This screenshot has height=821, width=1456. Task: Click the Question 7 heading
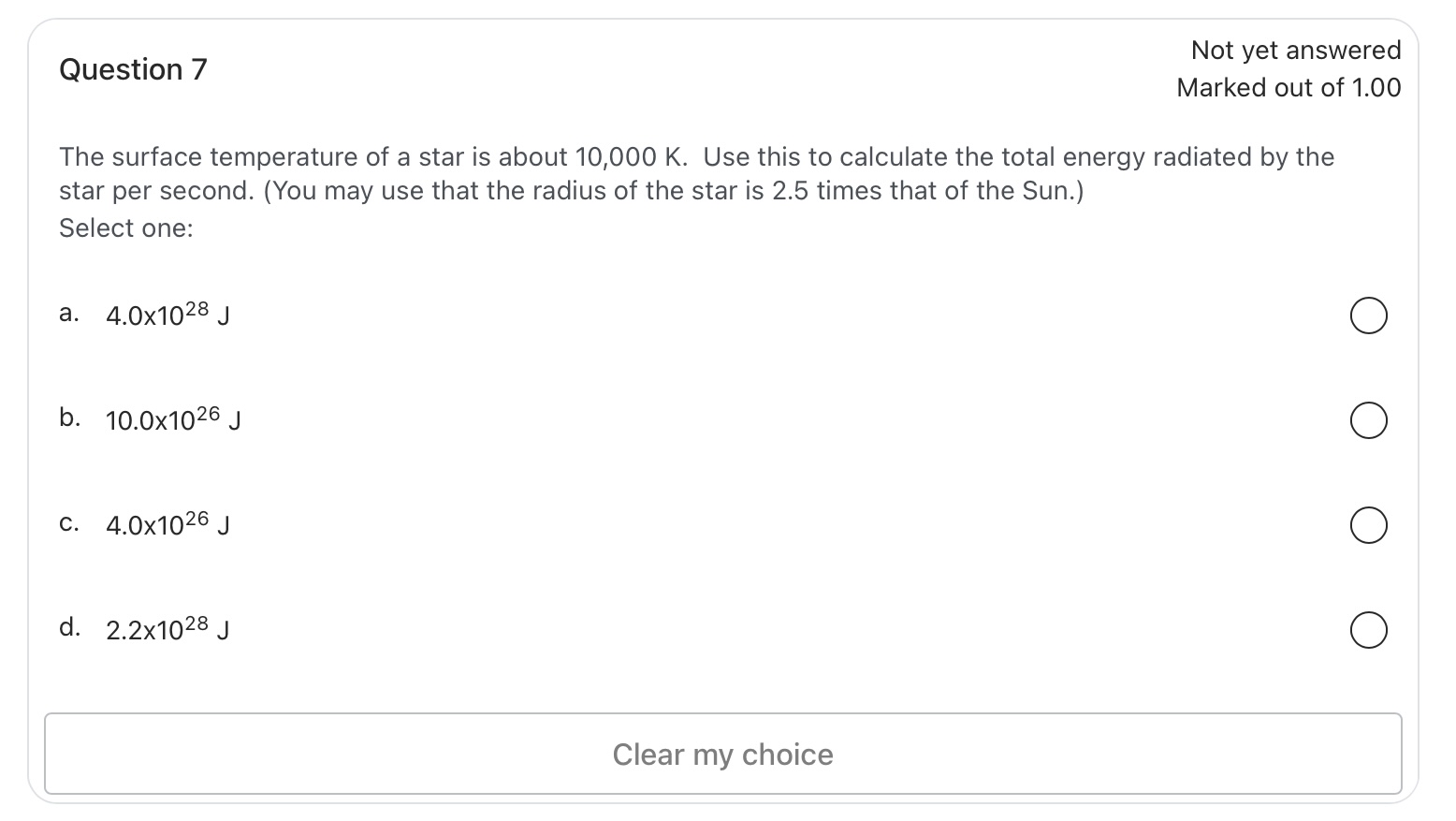132,69
